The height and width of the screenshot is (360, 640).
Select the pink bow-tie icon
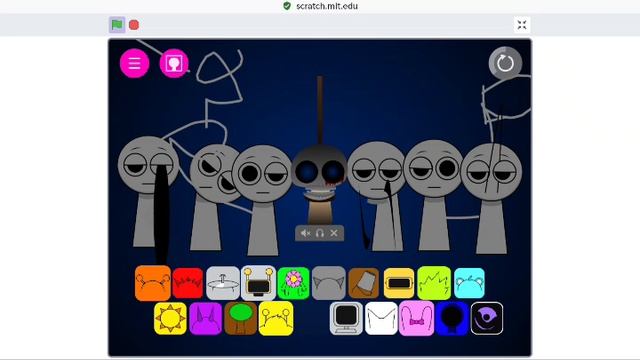point(416,318)
